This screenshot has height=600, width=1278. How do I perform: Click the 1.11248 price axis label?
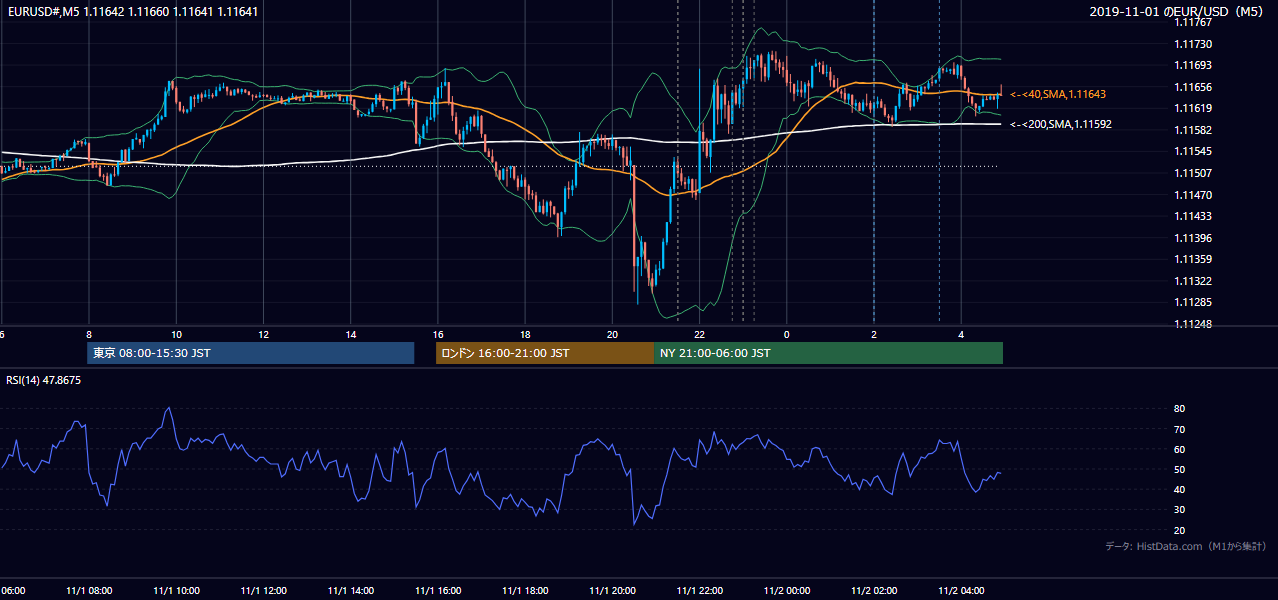point(1192,324)
